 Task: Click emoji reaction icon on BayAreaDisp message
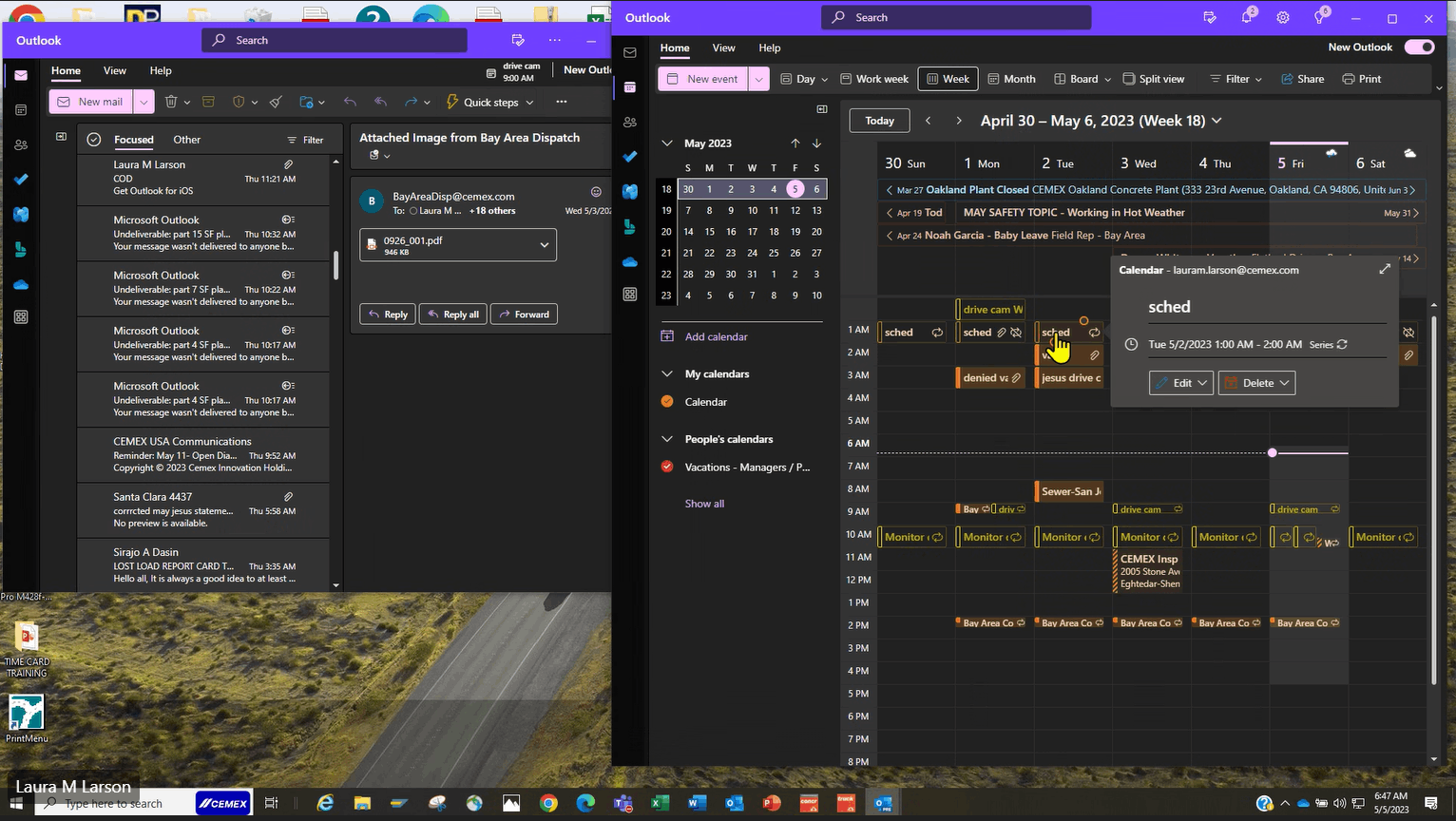[596, 192]
